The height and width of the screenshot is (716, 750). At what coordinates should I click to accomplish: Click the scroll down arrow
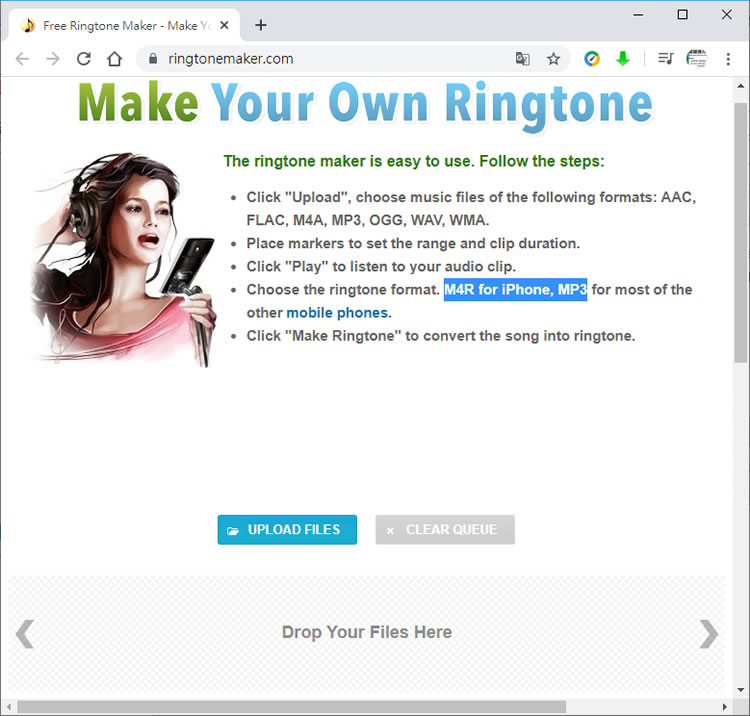740,690
